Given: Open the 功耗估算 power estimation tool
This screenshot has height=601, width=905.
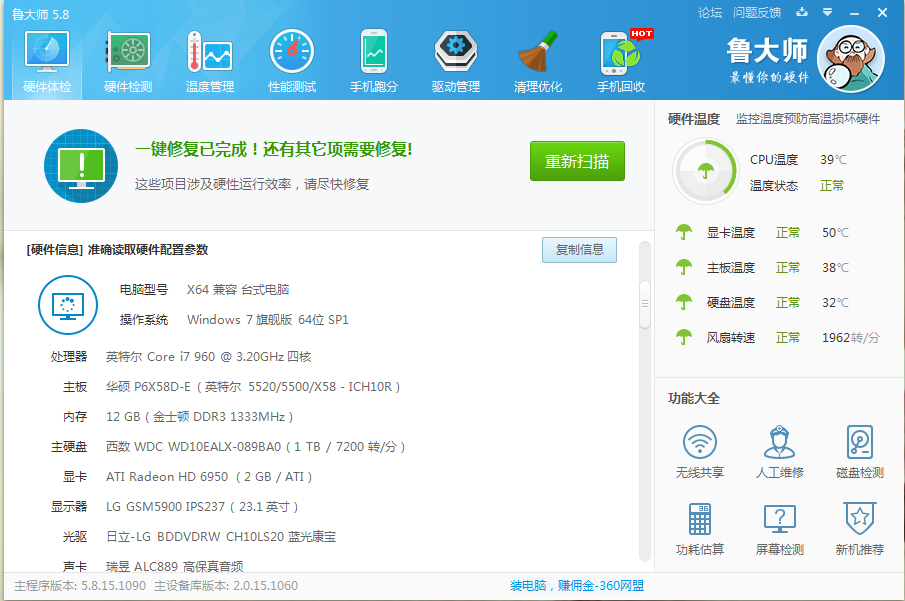Looking at the screenshot, I should click(x=700, y=528).
